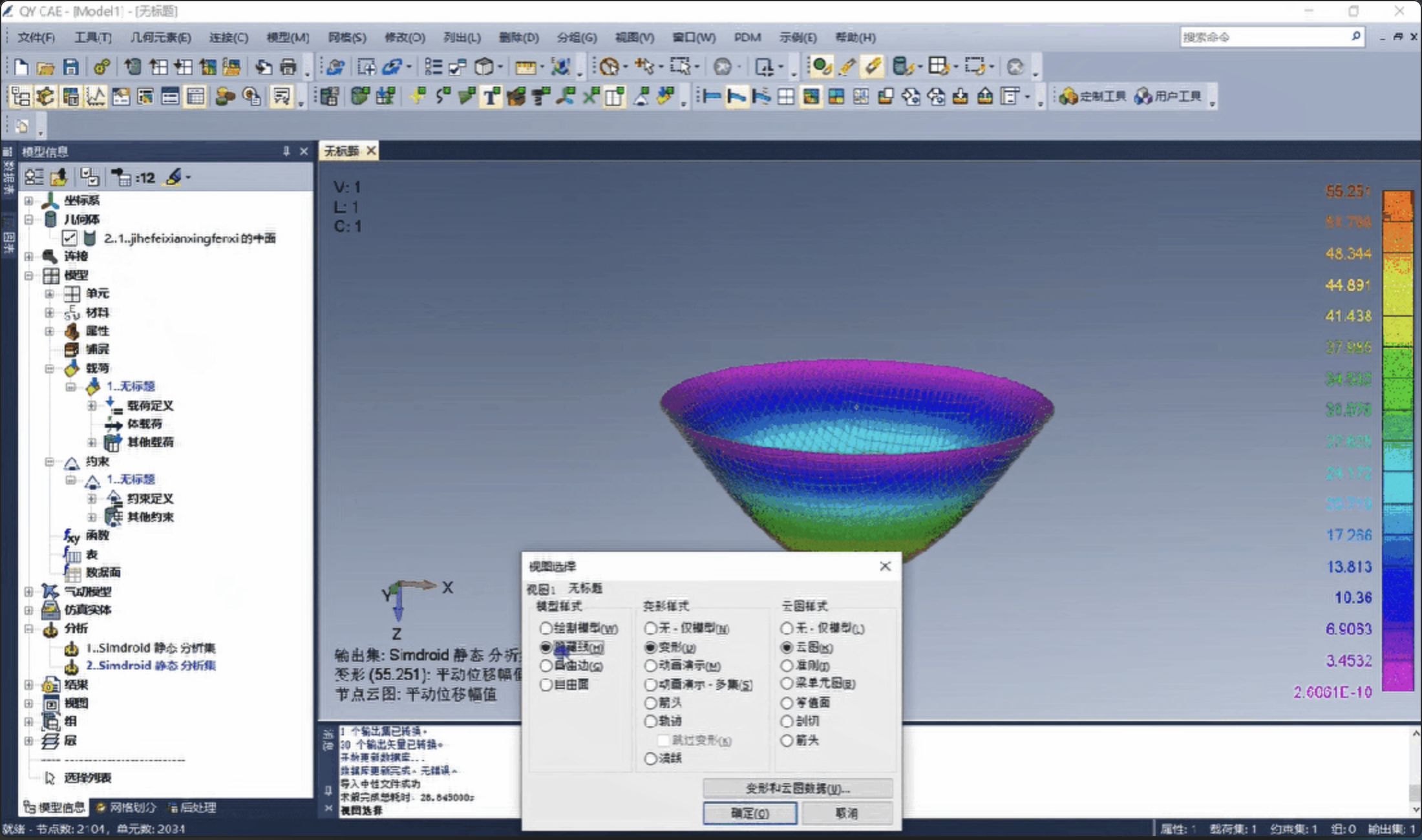Click the green circle pencil icon
Image resolution: width=1422 pixels, height=840 pixels.
[x=821, y=67]
